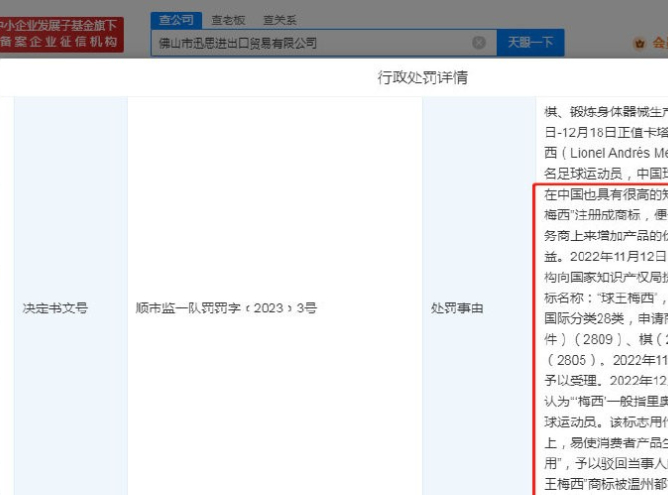
Task: Click the 处罚事由 label cell
Action: [x=455, y=309]
